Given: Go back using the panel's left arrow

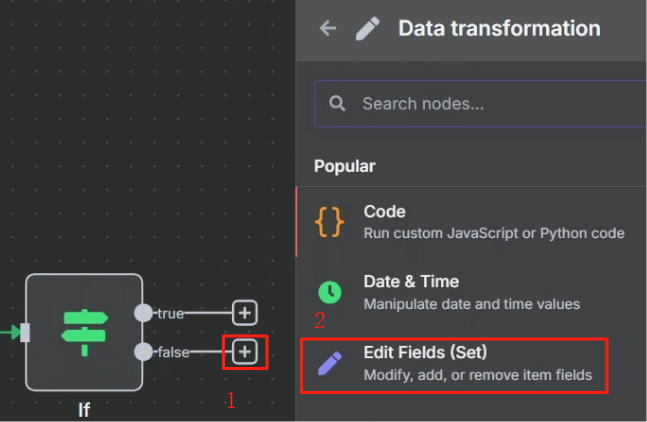Looking at the screenshot, I should 328,28.
